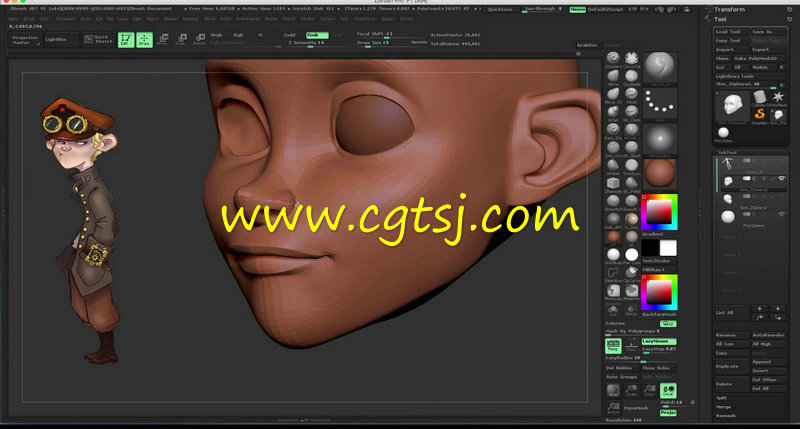Toggle visibility eye of PolySphere subtool

(782, 214)
